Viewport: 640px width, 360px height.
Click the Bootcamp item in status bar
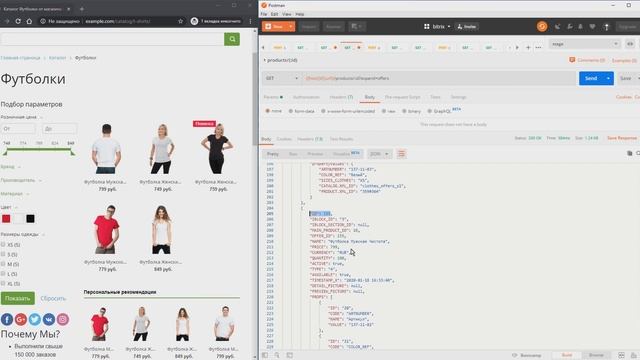point(527,355)
